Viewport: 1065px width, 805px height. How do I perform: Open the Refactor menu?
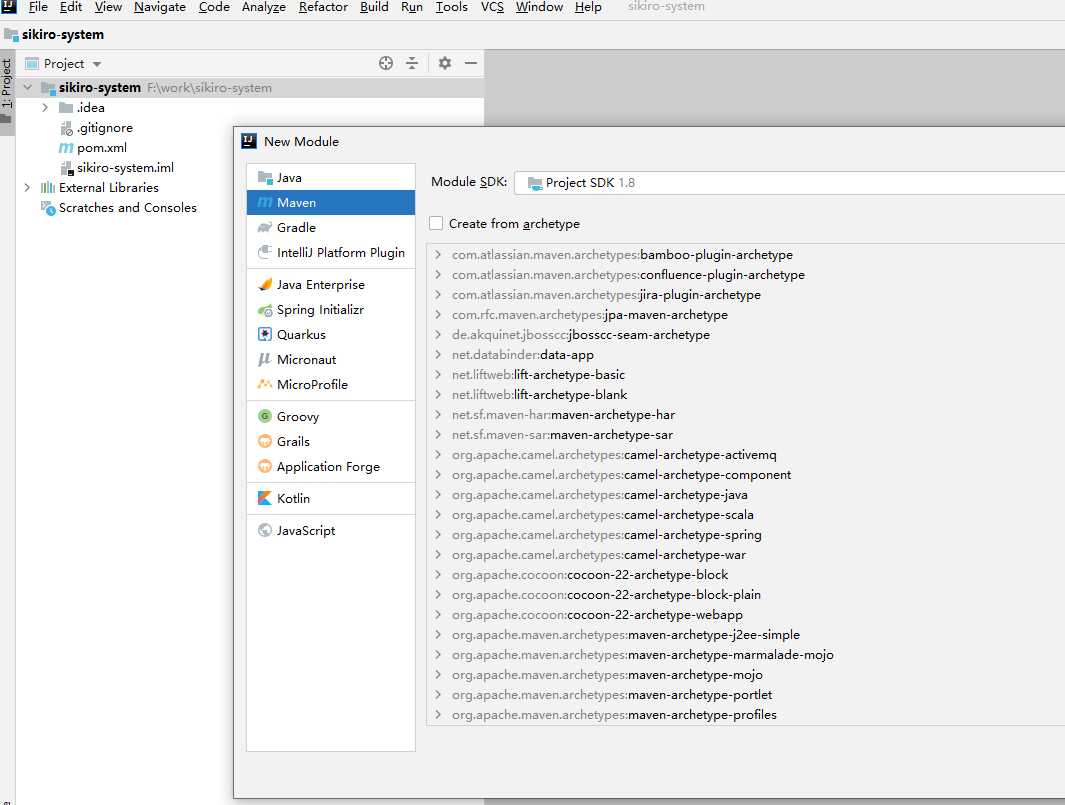click(323, 7)
